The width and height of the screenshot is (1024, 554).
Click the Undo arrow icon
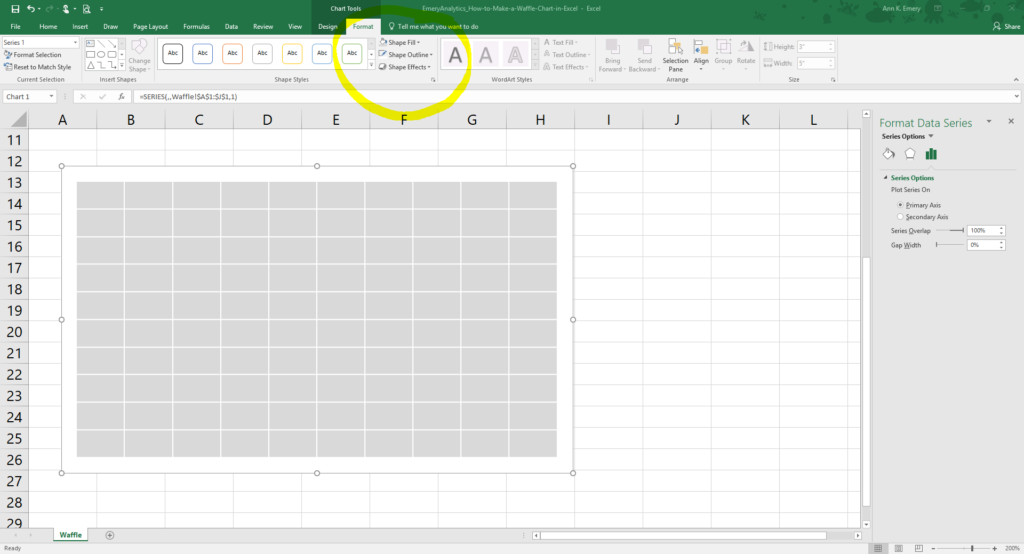31,9
